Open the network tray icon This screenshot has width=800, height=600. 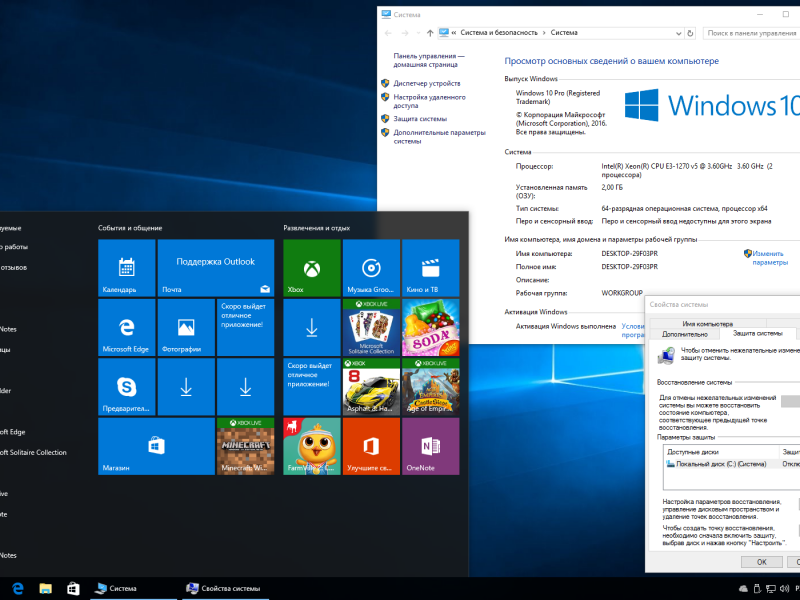coord(770,589)
